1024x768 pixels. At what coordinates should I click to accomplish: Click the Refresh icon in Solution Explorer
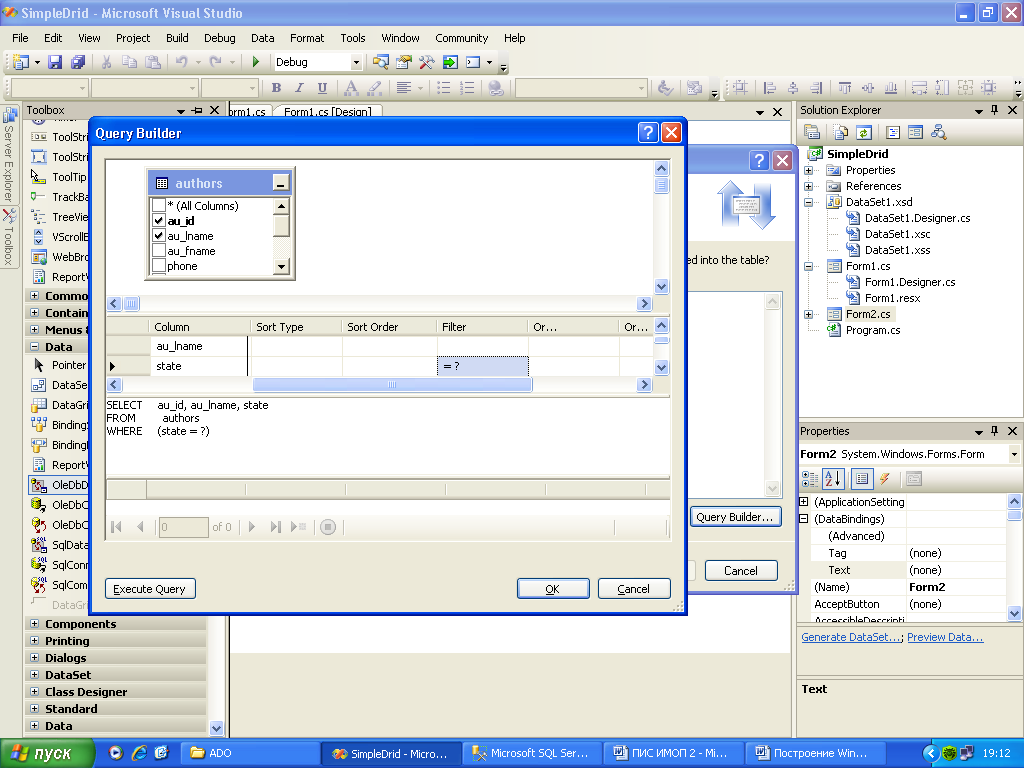(x=864, y=133)
